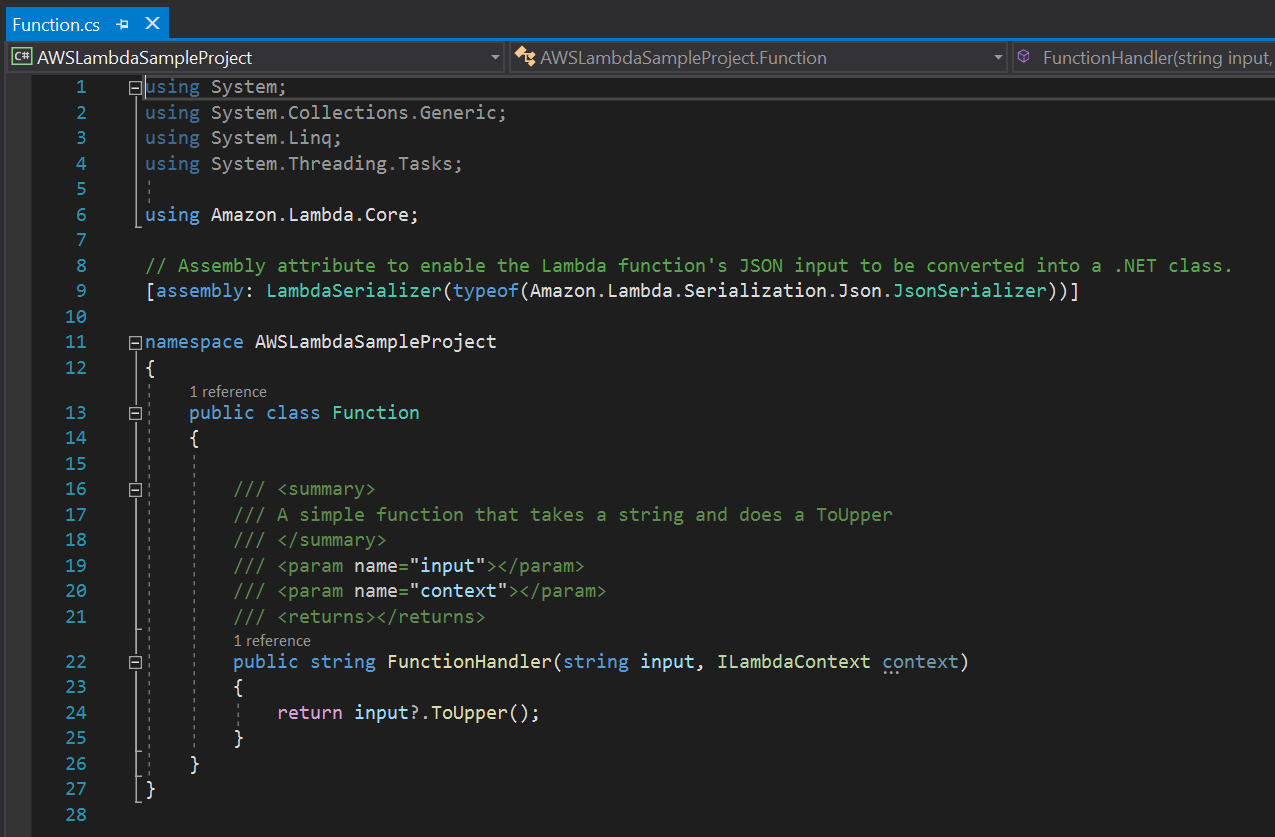Open the AWSLambdaSampleProject project dropdown
This screenshot has height=837, width=1275.
tap(495, 58)
